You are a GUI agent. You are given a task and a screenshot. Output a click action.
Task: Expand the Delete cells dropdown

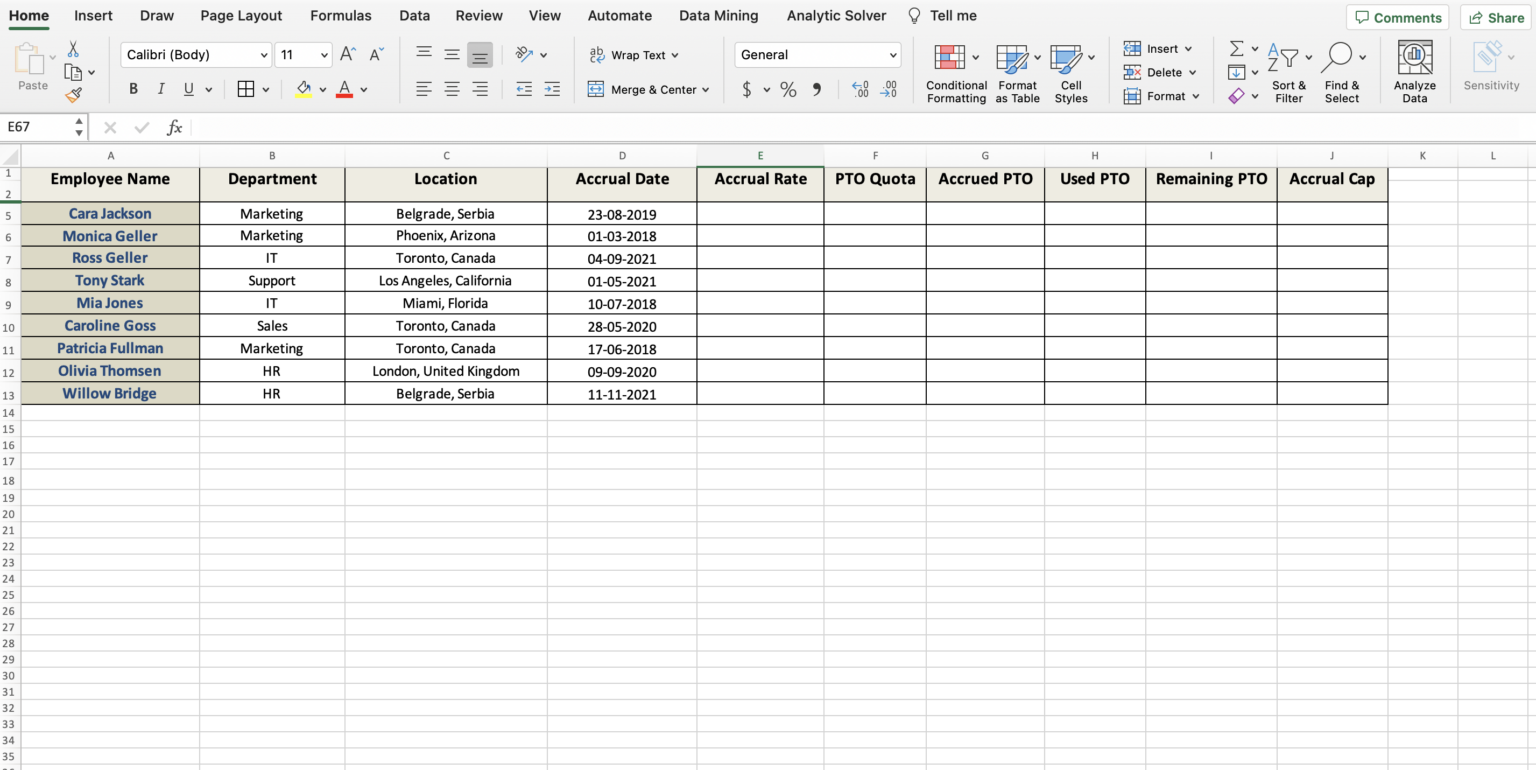(x=1192, y=73)
